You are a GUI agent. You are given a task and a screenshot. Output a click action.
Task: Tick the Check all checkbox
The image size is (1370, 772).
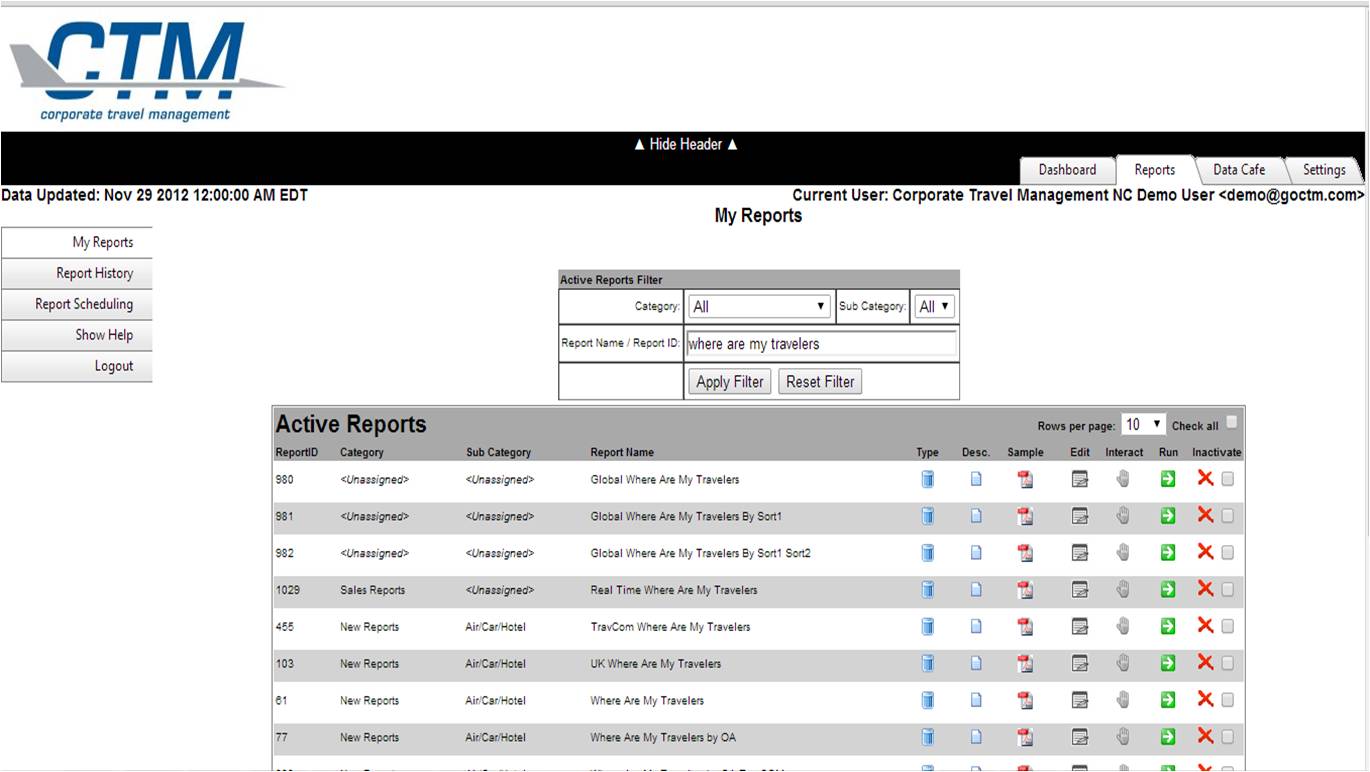pos(1232,422)
